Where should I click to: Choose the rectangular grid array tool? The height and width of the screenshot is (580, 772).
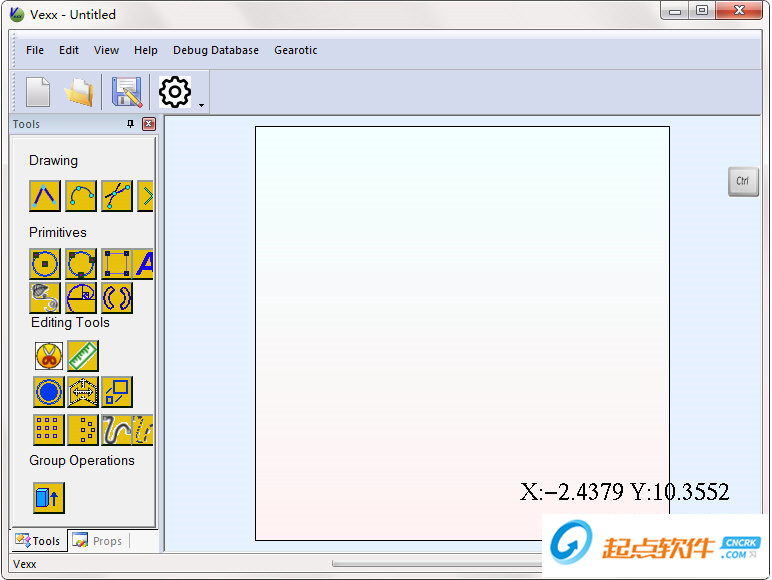(49, 430)
